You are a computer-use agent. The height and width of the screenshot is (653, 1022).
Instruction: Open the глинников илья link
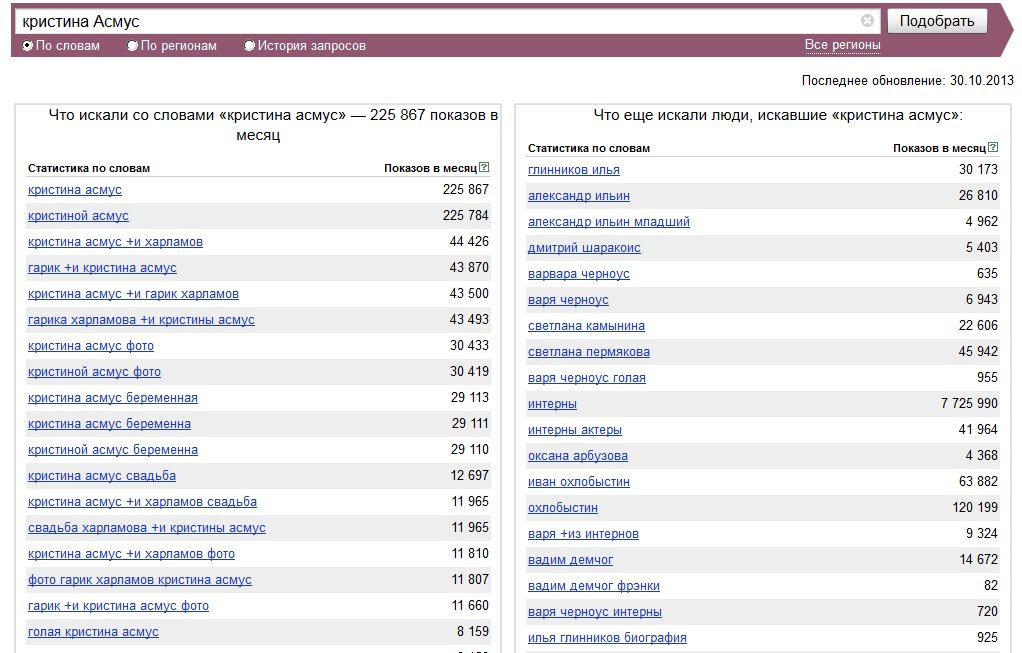click(x=574, y=170)
